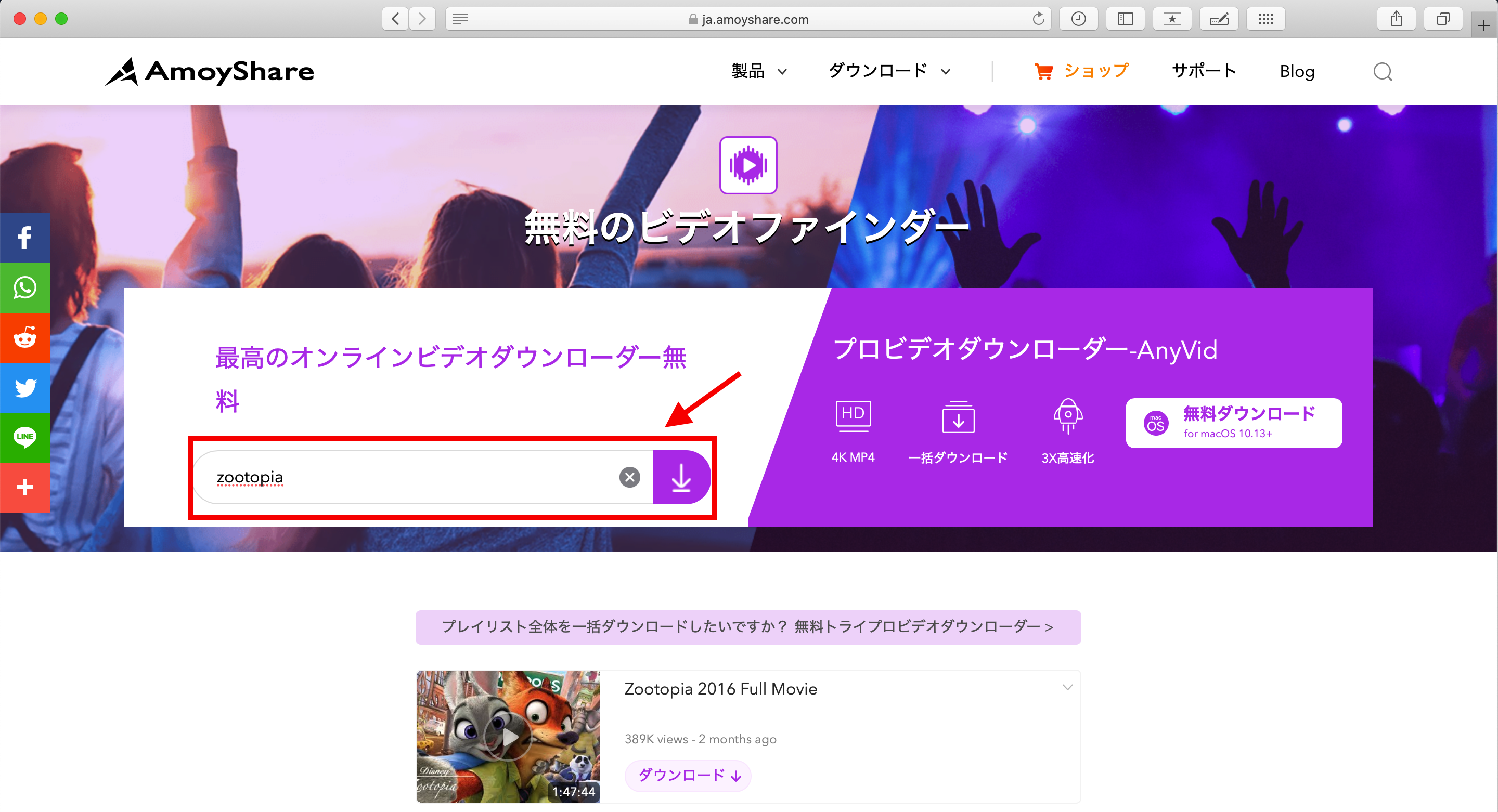Open the Blog page
1498x812 pixels.
tap(1297, 72)
